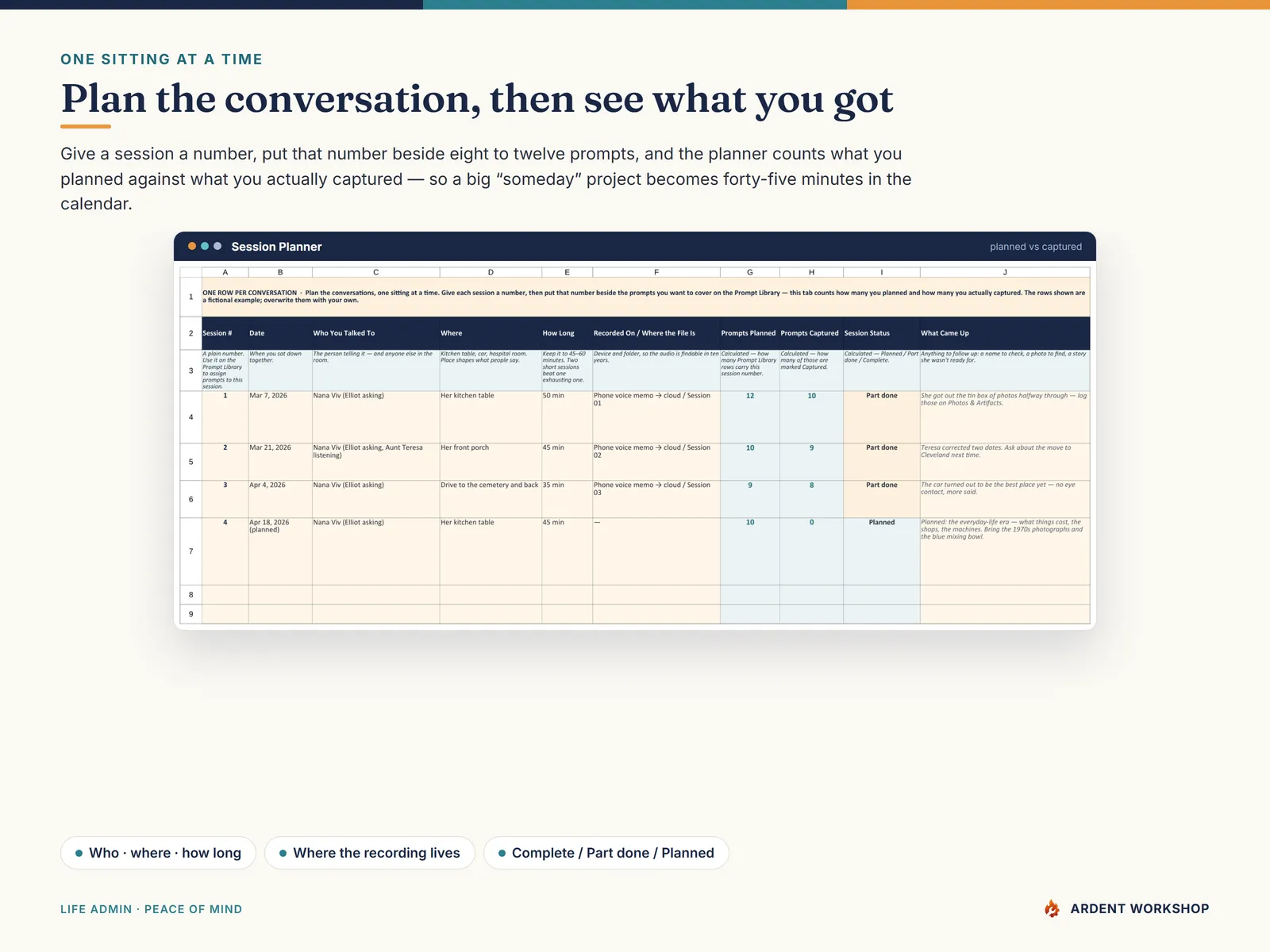
Task: Select "Part done" status for the Mar 7 session
Action: (x=882, y=417)
